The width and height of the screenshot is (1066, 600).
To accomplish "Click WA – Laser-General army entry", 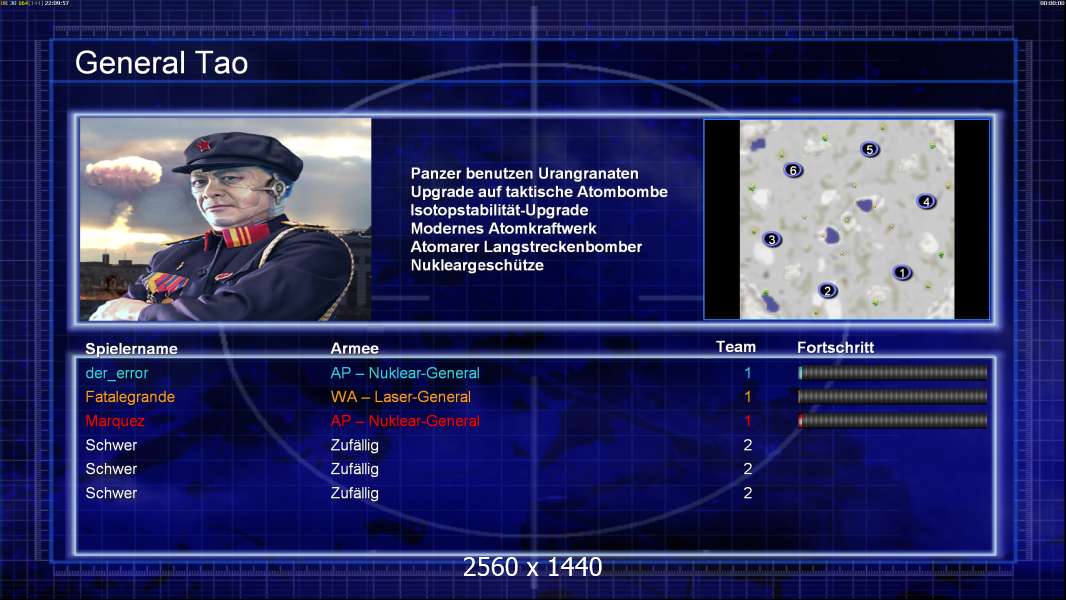I will (400, 397).
